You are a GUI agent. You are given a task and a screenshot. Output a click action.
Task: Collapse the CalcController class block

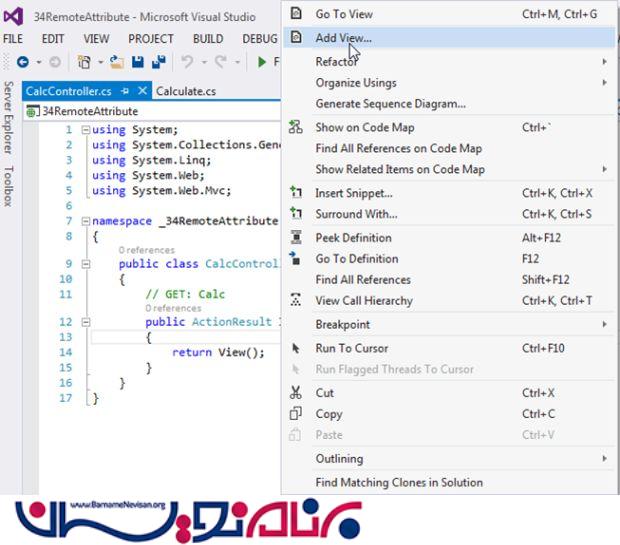[x=86, y=264]
